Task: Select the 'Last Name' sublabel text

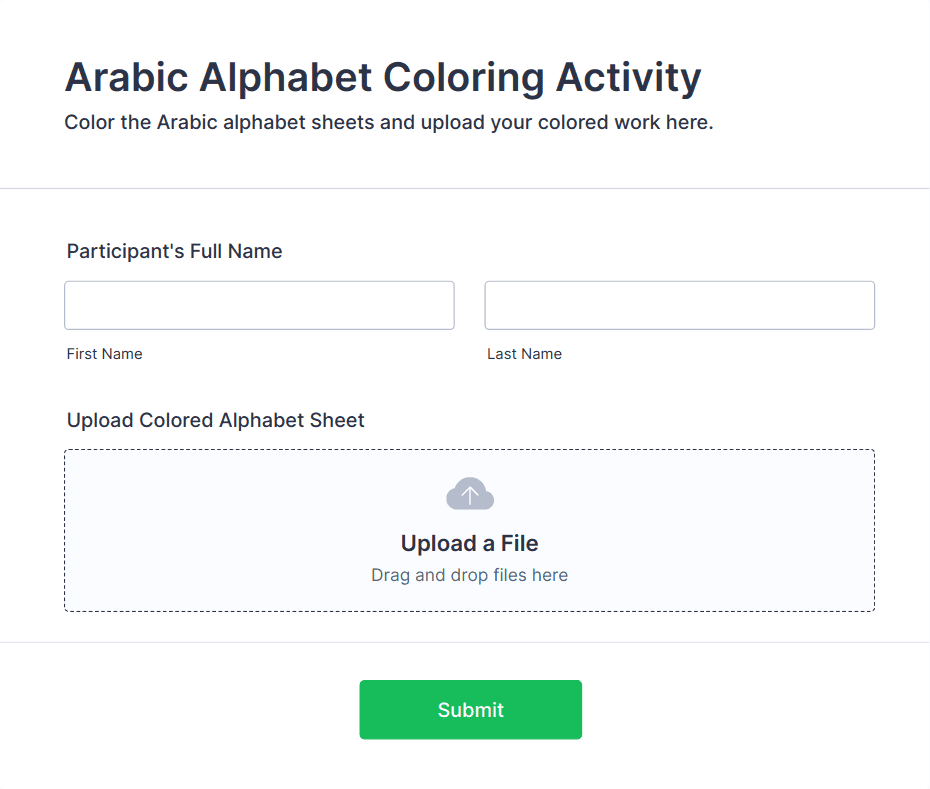Action: (x=524, y=353)
